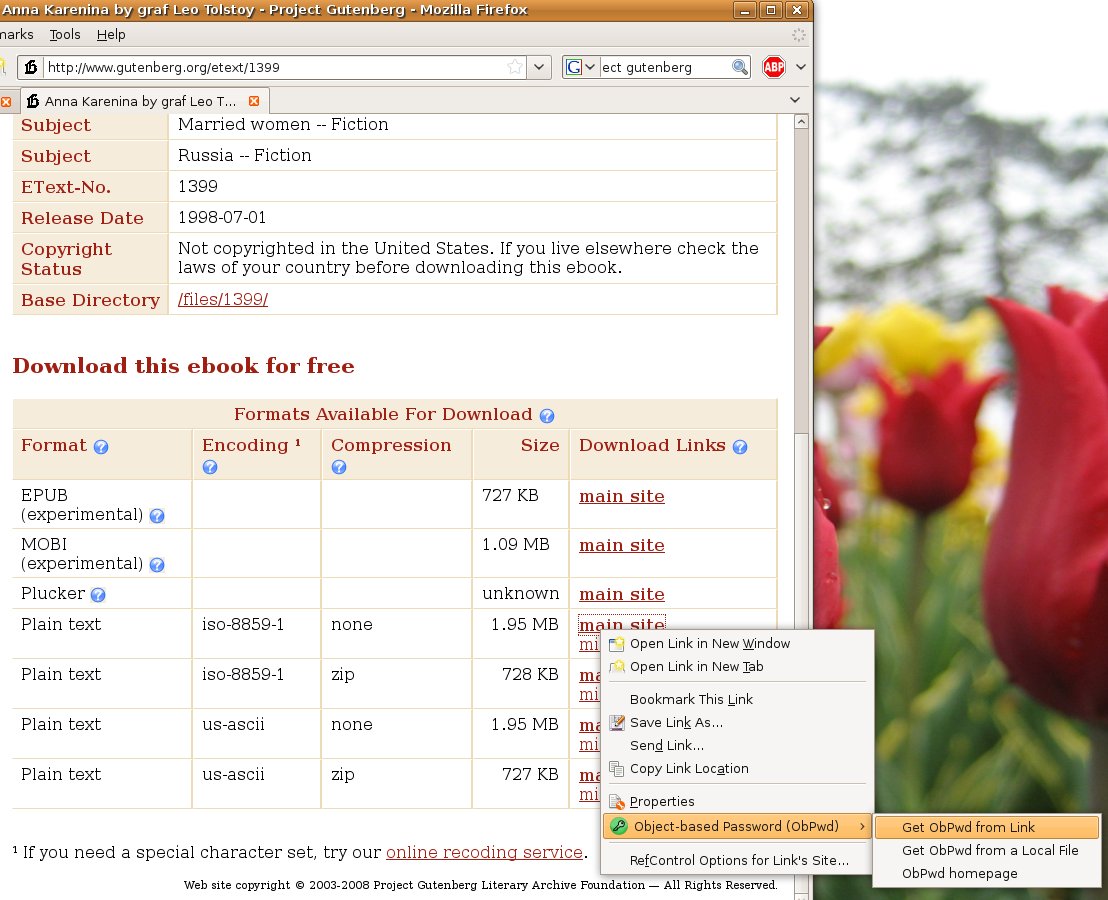The width and height of the screenshot is (1108, 900).
Task: Open the list all tabs dropdown
Action: click(795, 100)
